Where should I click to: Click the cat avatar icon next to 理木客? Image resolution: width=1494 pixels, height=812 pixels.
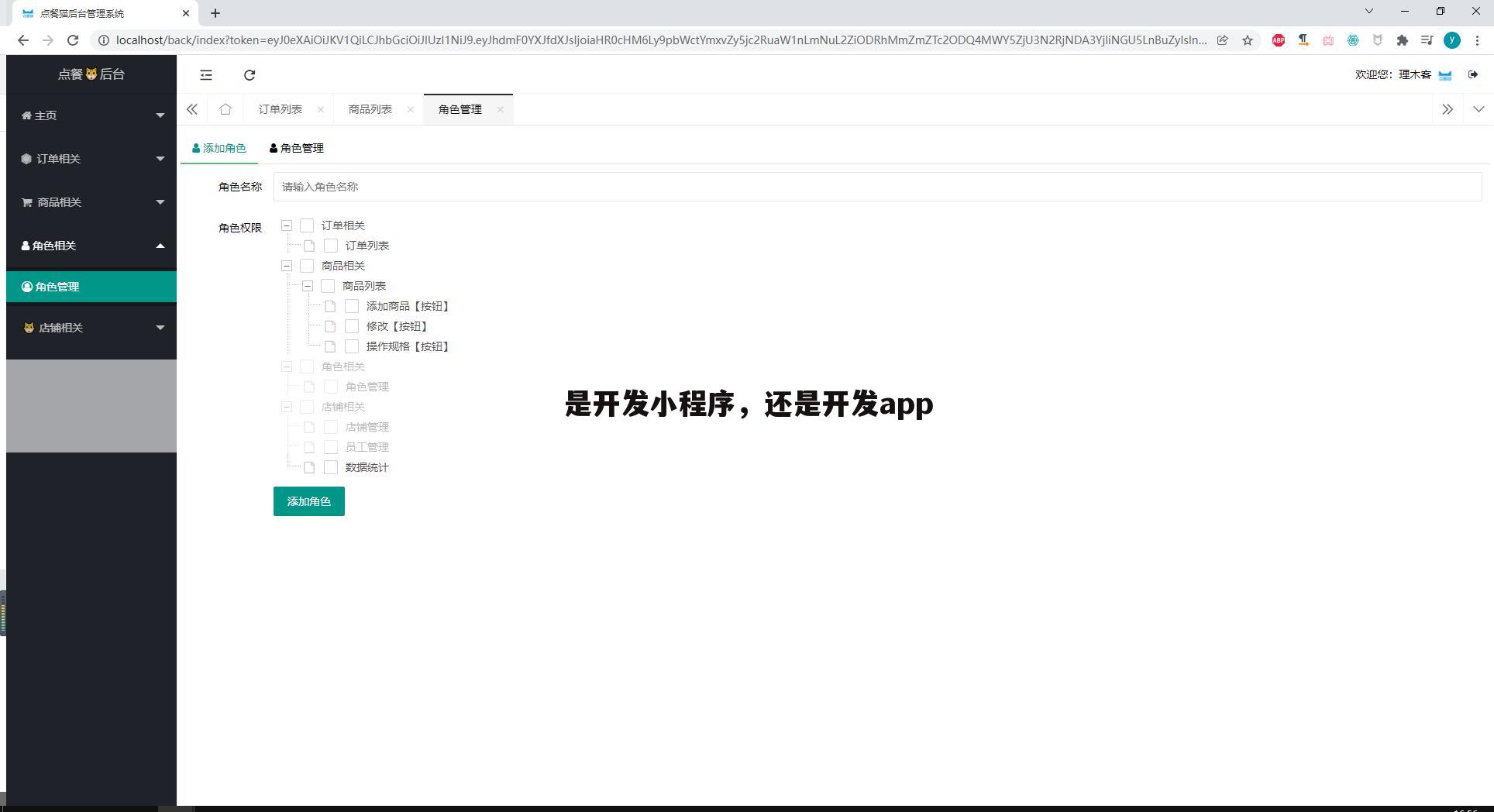1444,74
